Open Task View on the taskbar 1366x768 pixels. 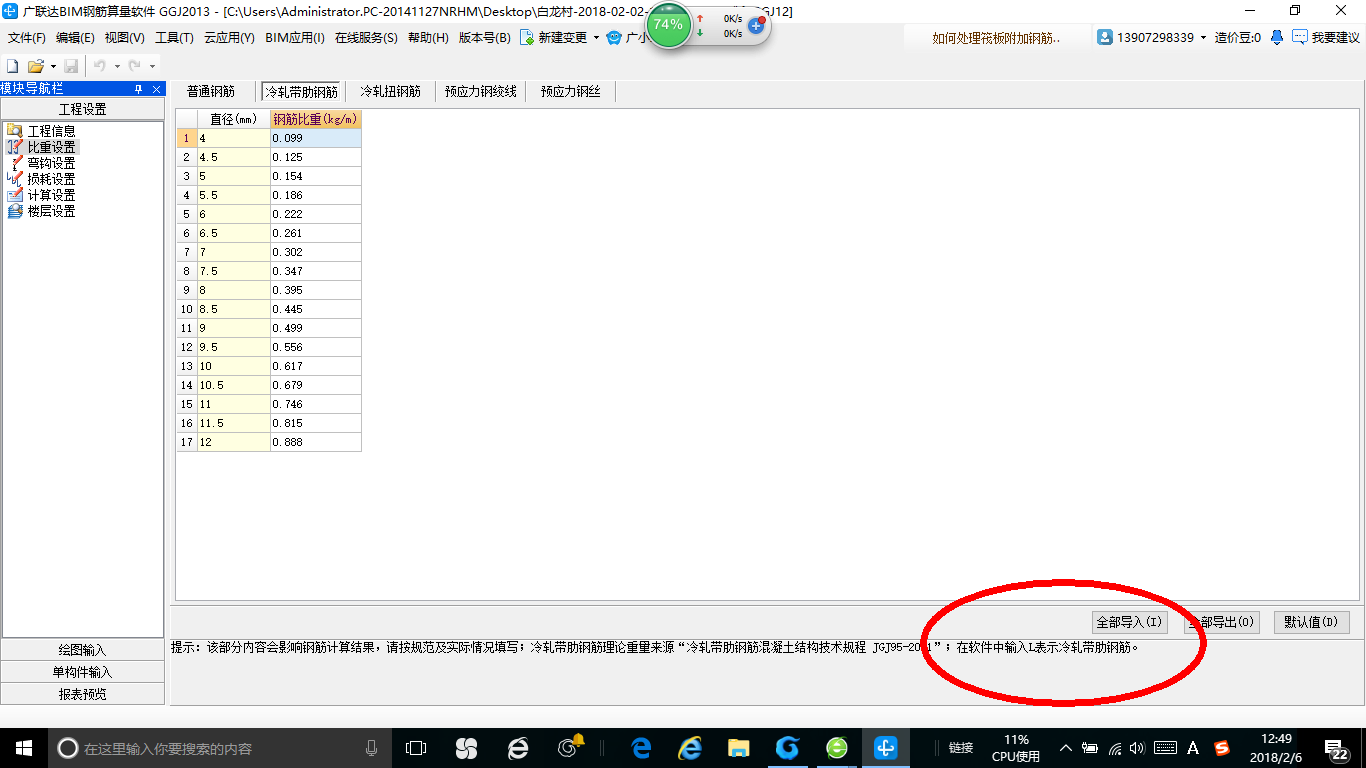coord(416,747)
